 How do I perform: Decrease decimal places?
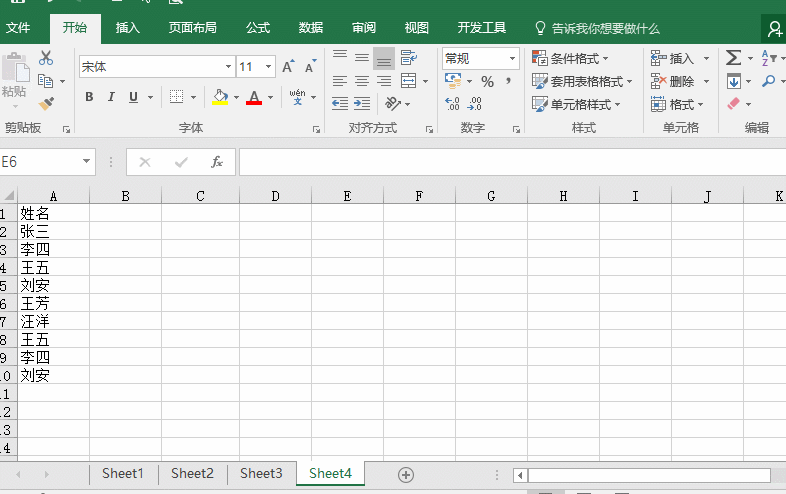474,104
